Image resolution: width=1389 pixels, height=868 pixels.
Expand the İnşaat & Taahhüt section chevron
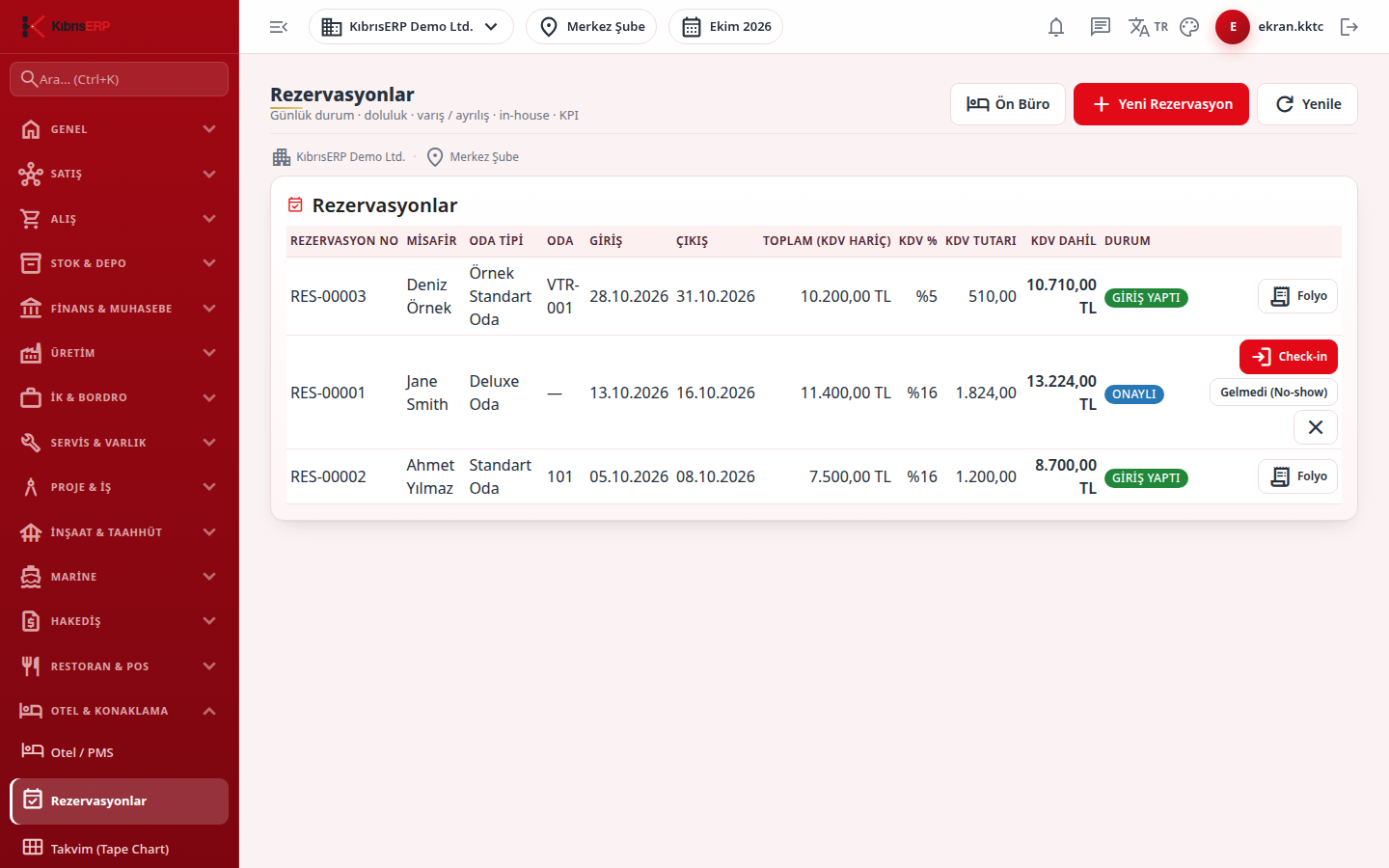coord(209,532)
